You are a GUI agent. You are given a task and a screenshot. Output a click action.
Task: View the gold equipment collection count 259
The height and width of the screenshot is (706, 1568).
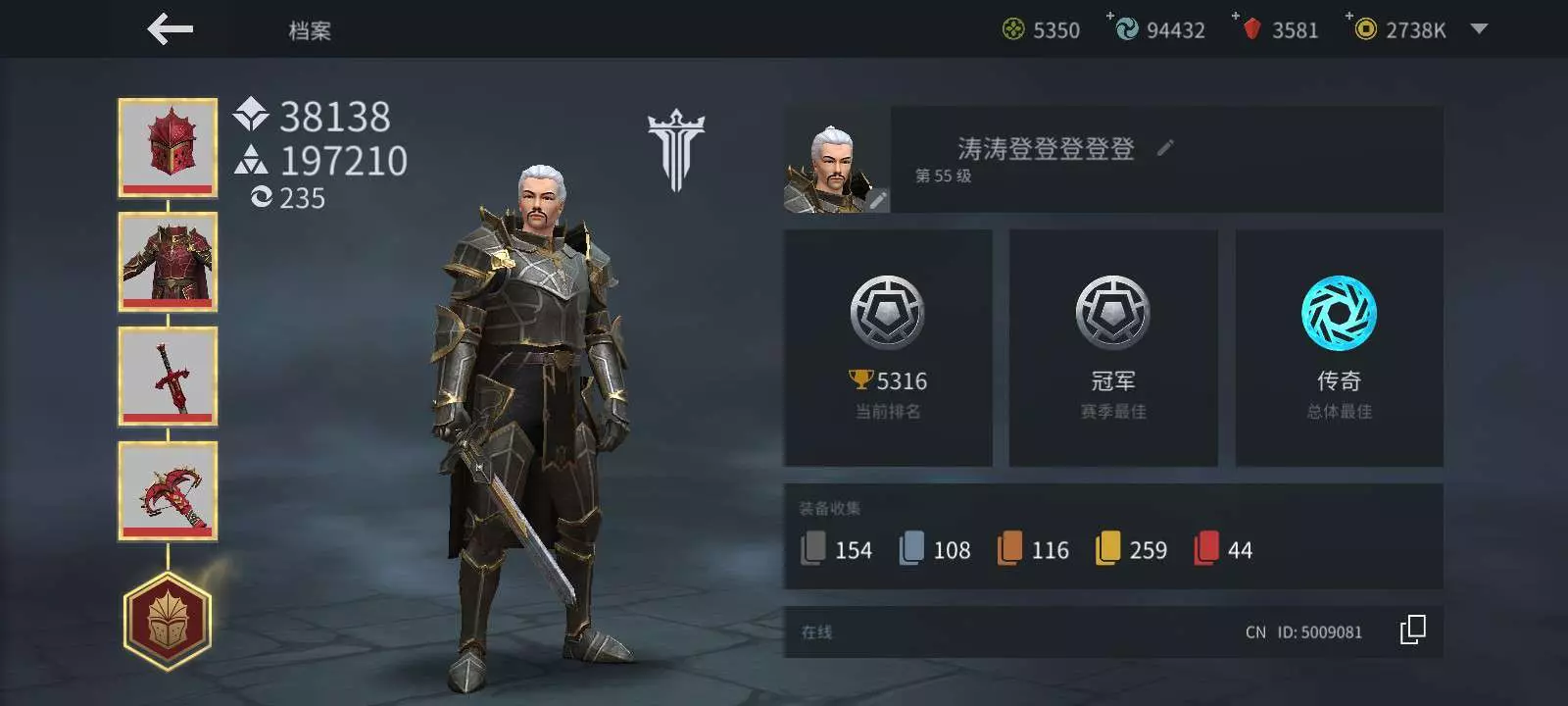[1132, 549]
